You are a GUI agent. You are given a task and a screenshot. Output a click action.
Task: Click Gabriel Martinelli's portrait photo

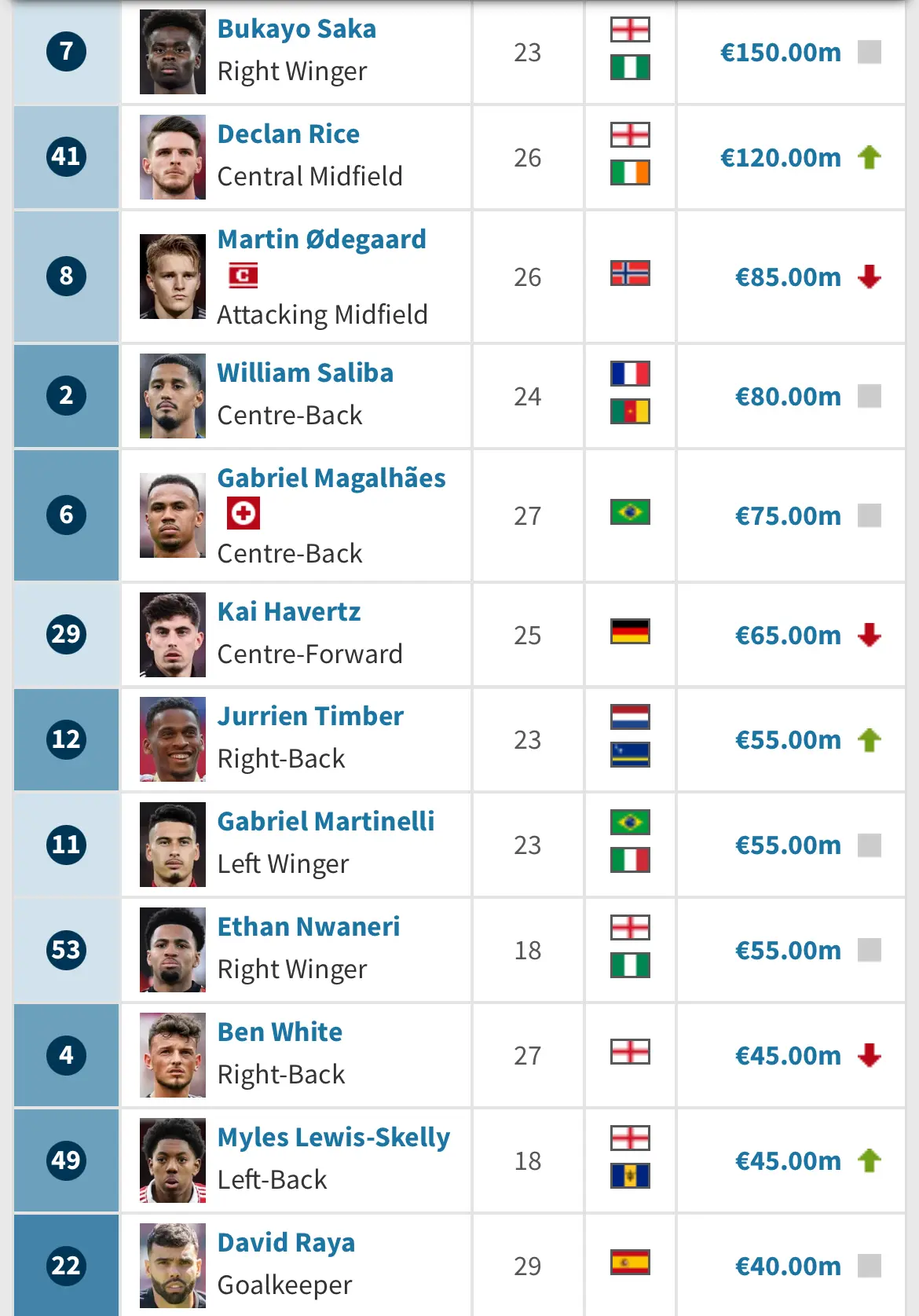(x=173, y=845)
